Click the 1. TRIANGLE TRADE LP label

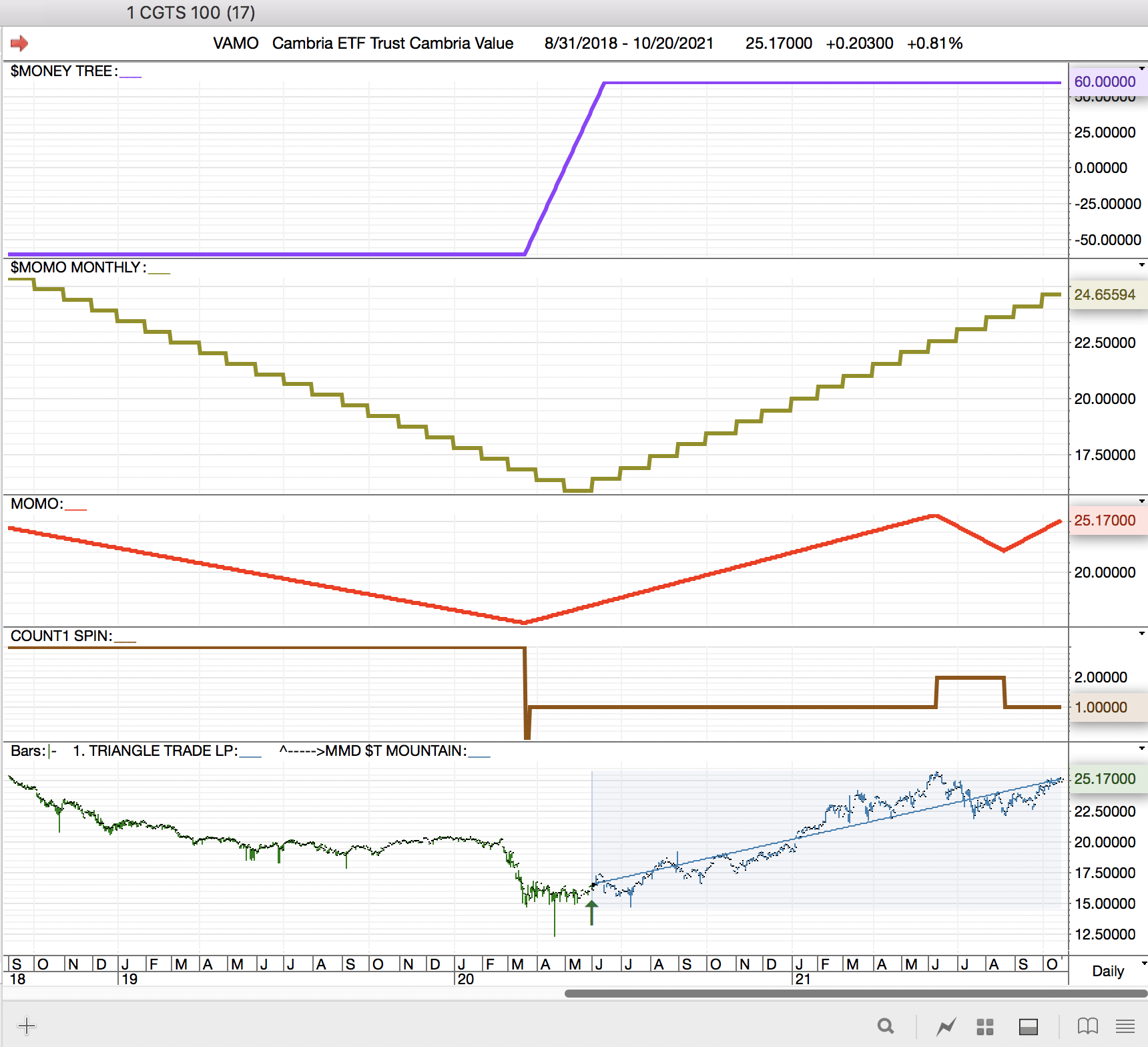[155, 751]
